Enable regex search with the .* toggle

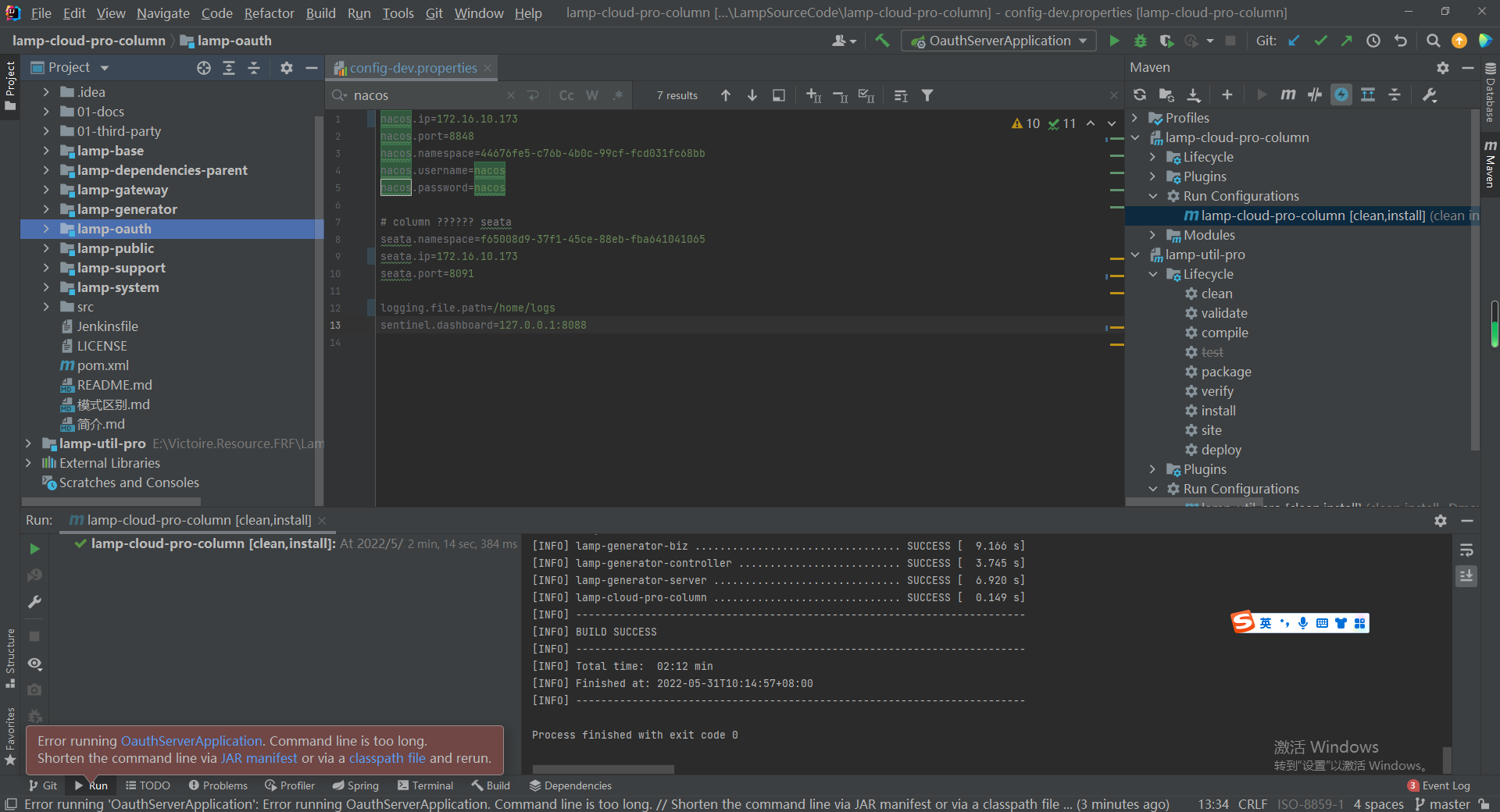(617, 94)
